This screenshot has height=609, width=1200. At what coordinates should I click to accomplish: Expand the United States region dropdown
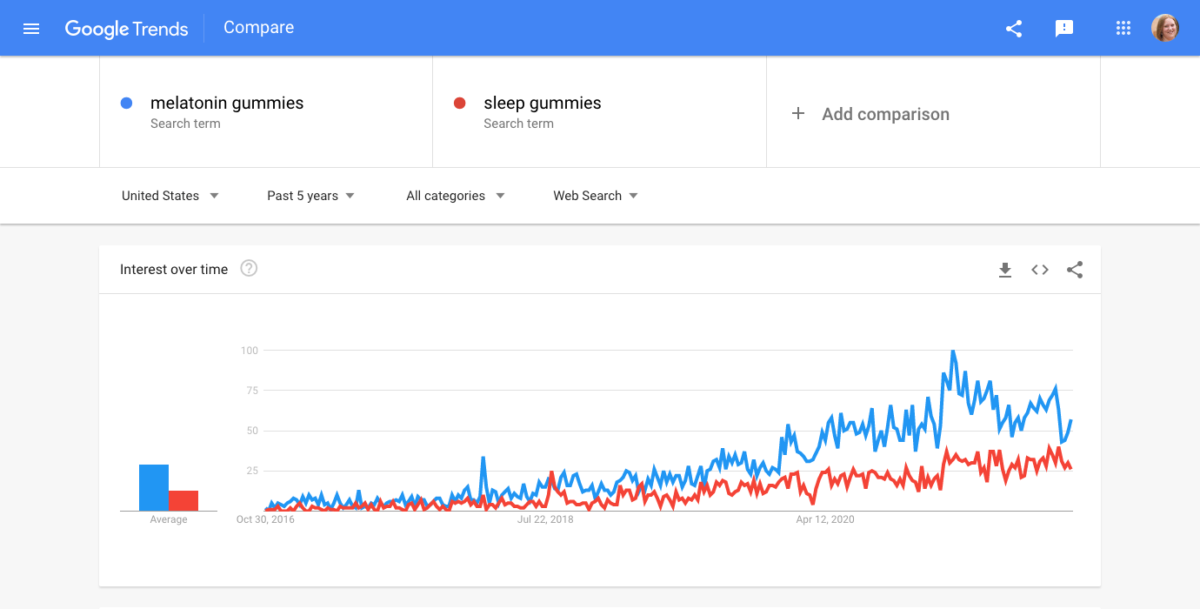coord(170,196)
